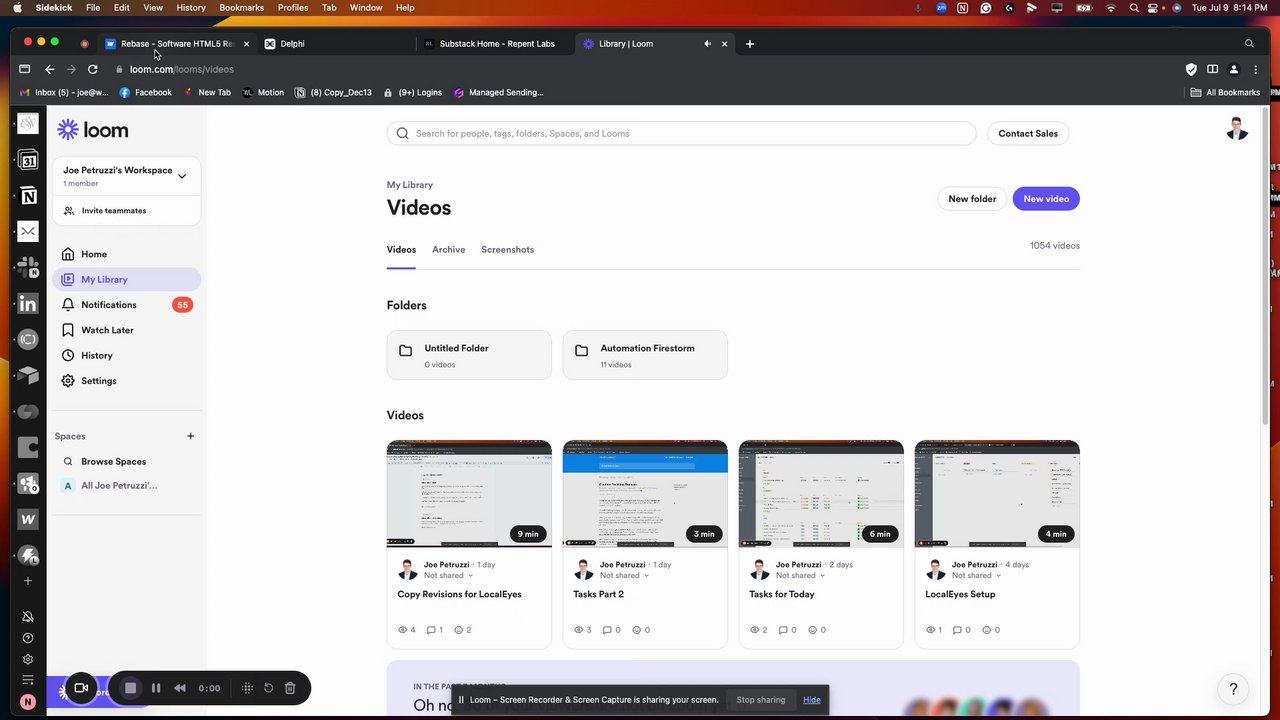Open the Profiles menu in menu bar

[293, 7]
